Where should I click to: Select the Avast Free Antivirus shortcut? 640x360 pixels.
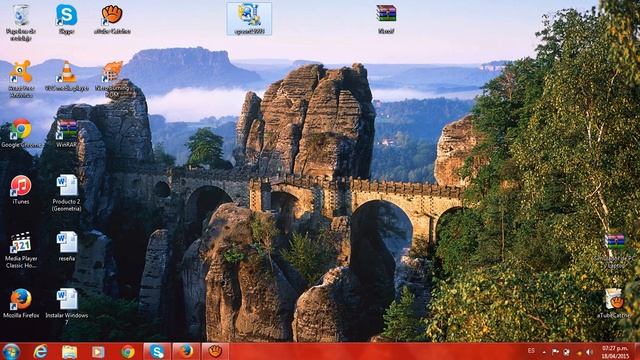tap(21, 79)
